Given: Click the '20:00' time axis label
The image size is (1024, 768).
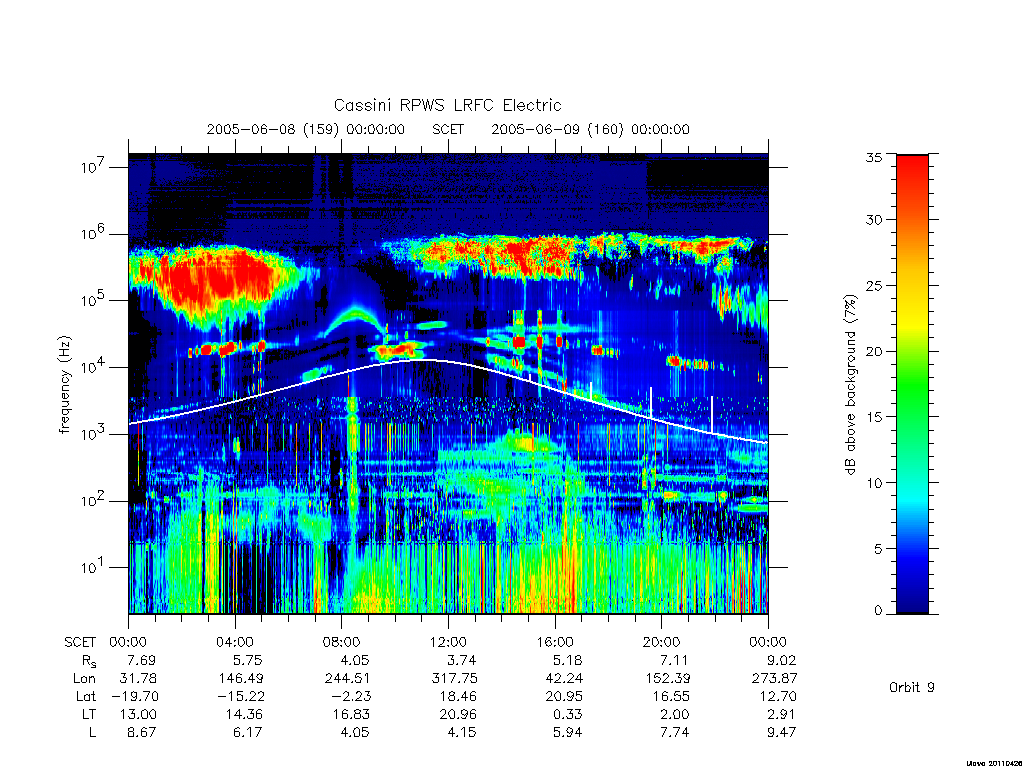Looking at the screenshot, I should pyautogui.click(x=661, y=642).
